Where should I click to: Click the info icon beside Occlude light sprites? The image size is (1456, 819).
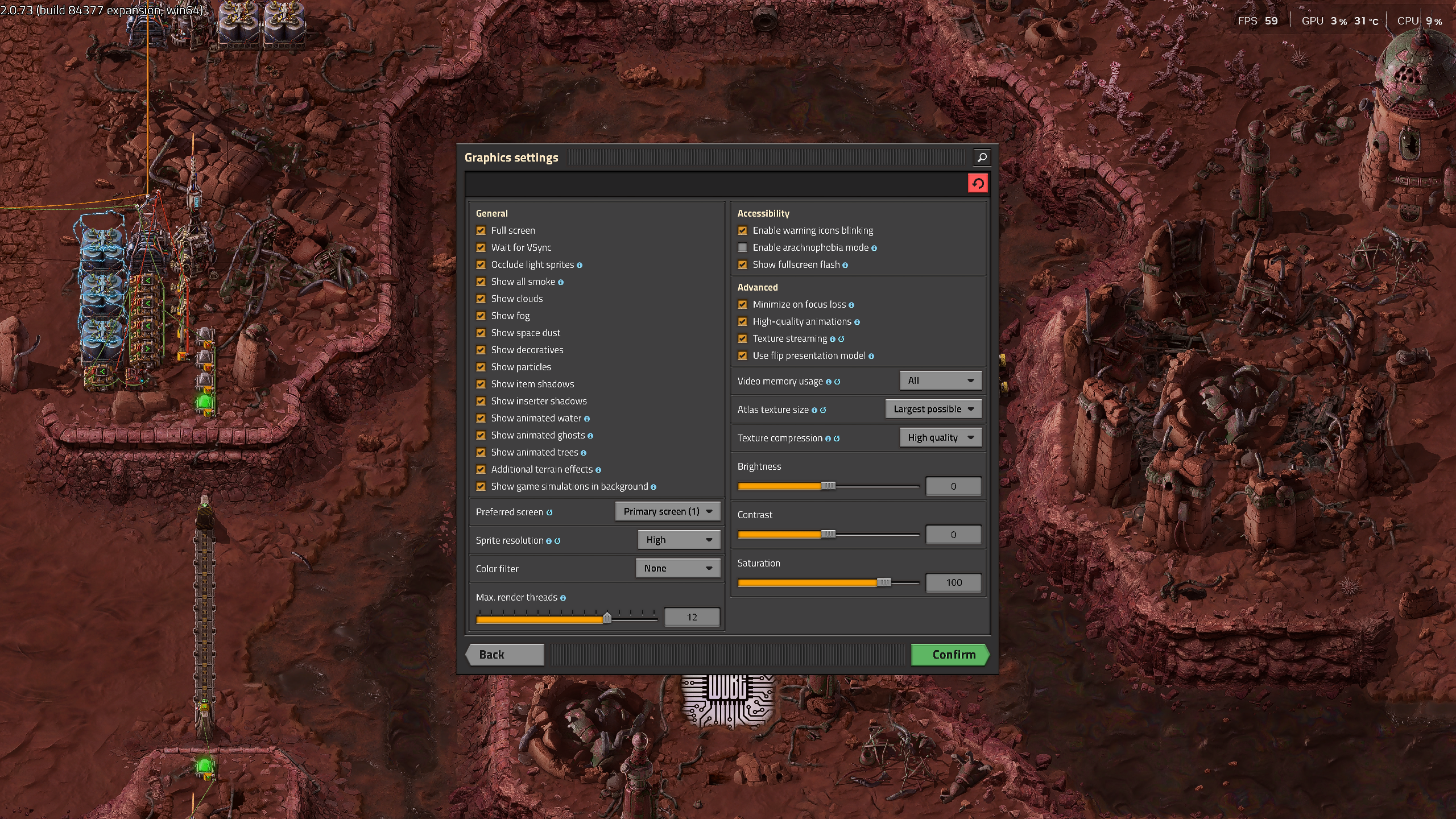tap(580, 264)
